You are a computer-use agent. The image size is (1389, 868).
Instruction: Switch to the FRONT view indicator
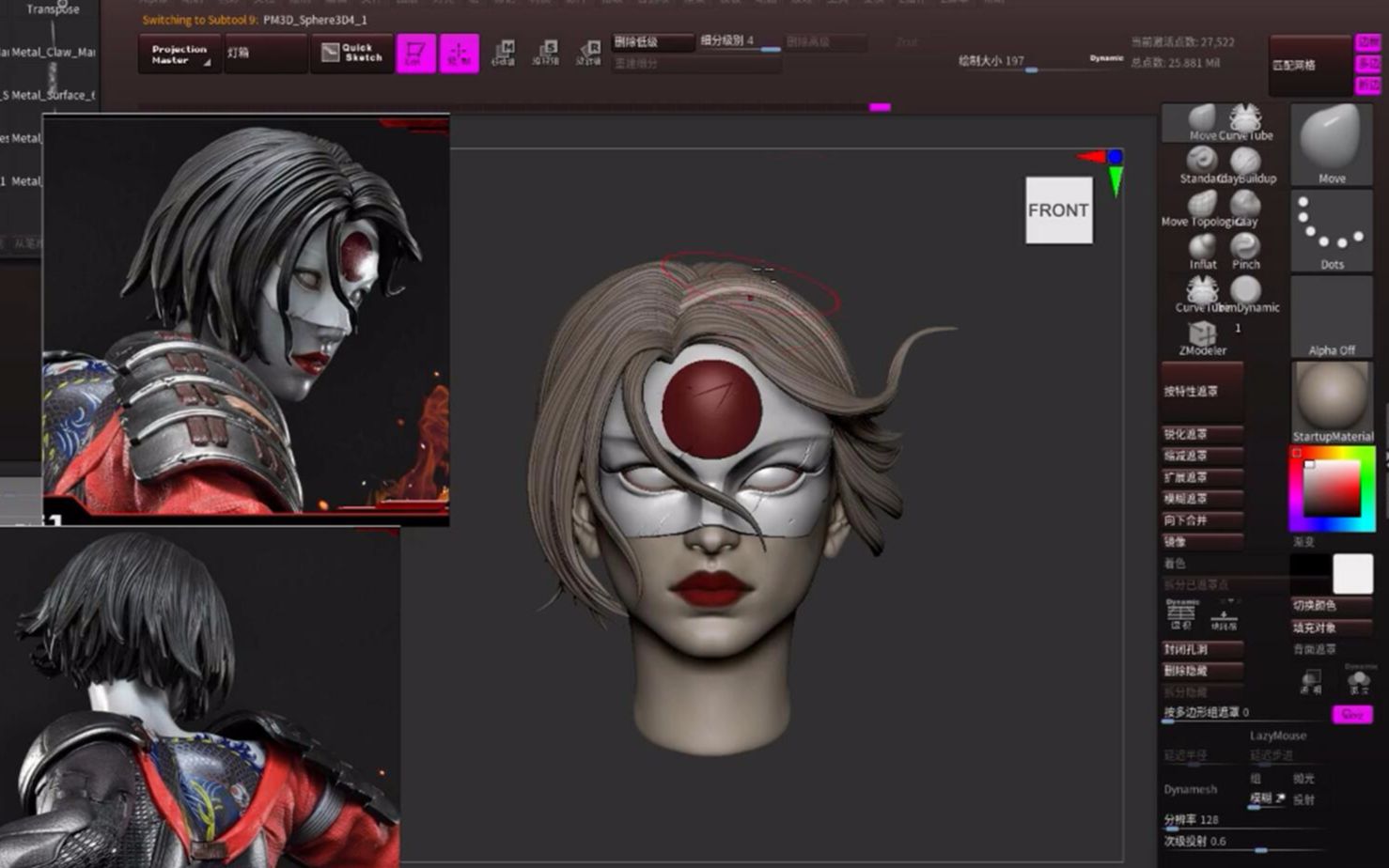point(1058,209)
